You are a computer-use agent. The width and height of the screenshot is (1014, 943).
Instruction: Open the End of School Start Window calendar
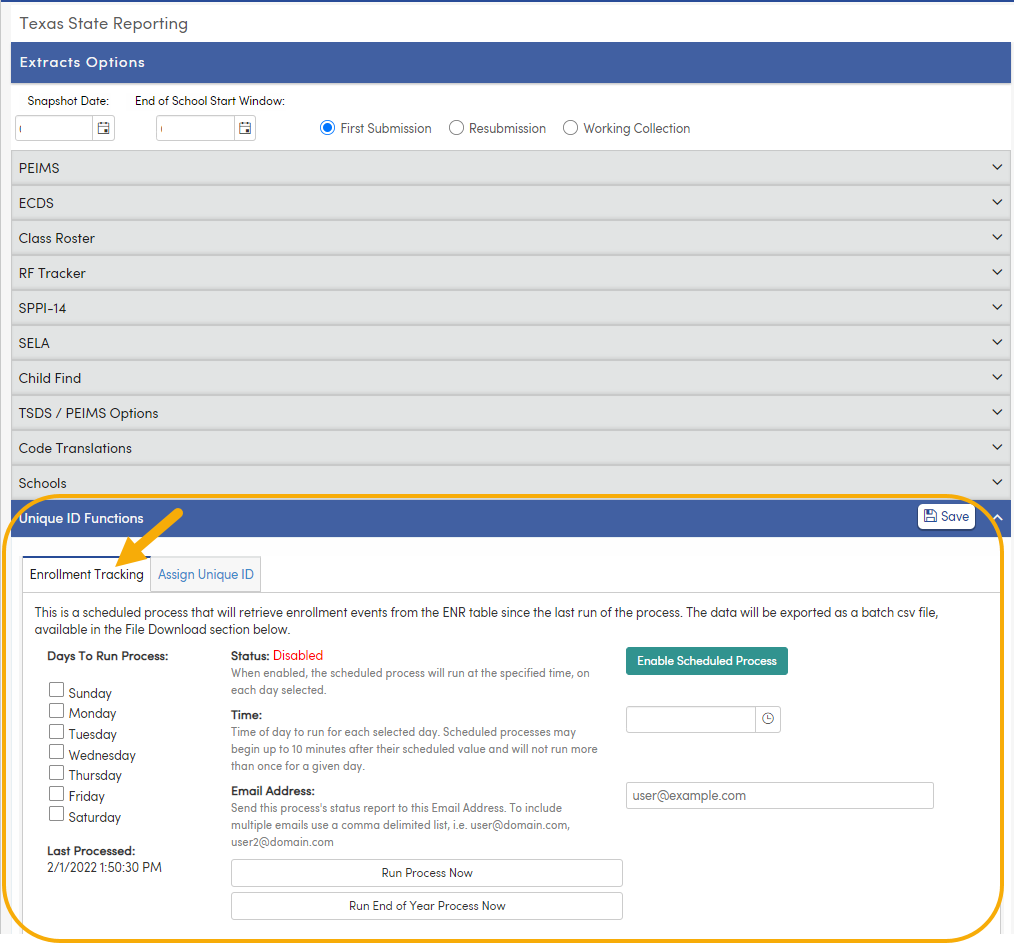[243, 127]
